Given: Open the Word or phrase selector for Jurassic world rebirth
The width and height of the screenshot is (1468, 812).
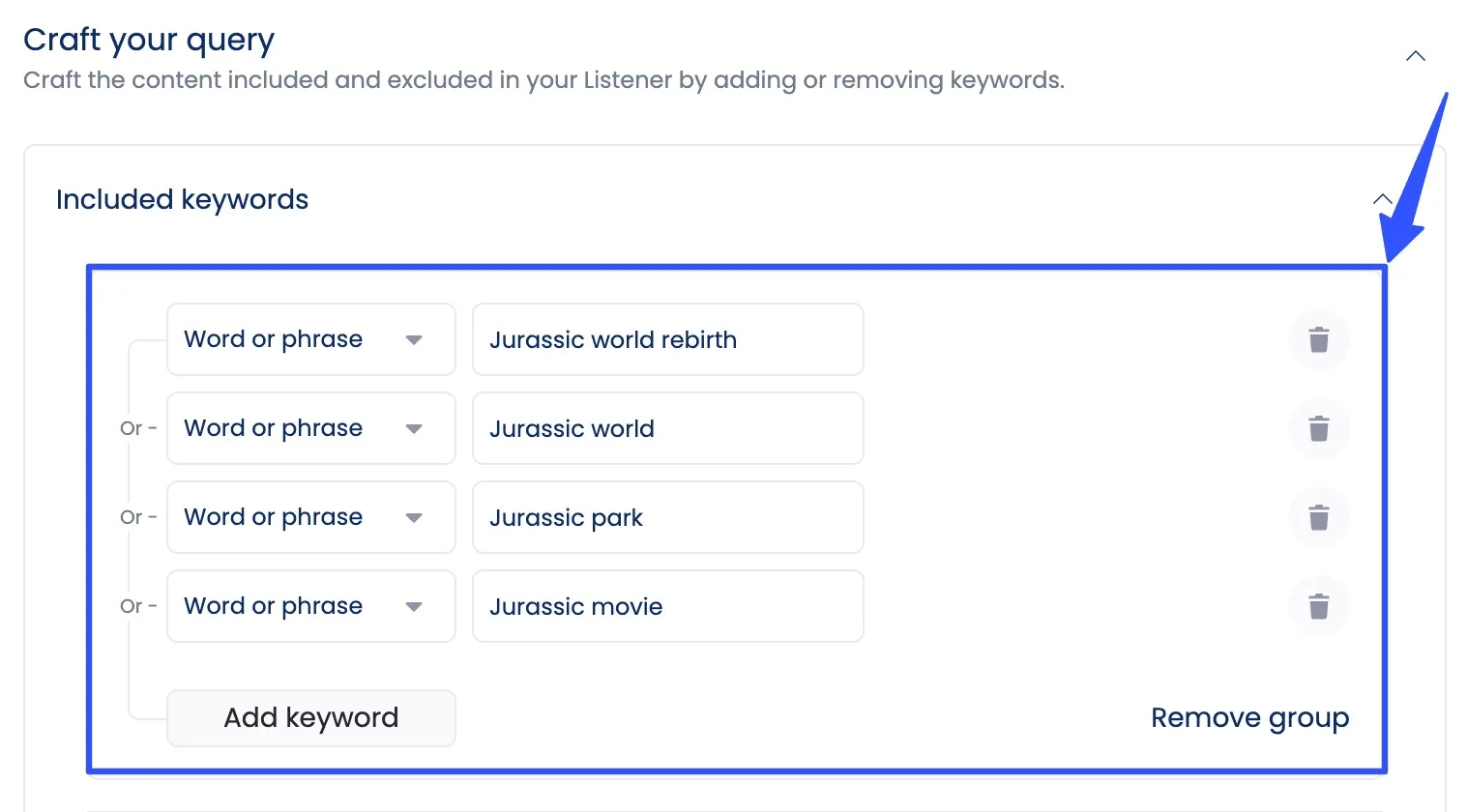Looking at the screenshot, I should point(309,339).
